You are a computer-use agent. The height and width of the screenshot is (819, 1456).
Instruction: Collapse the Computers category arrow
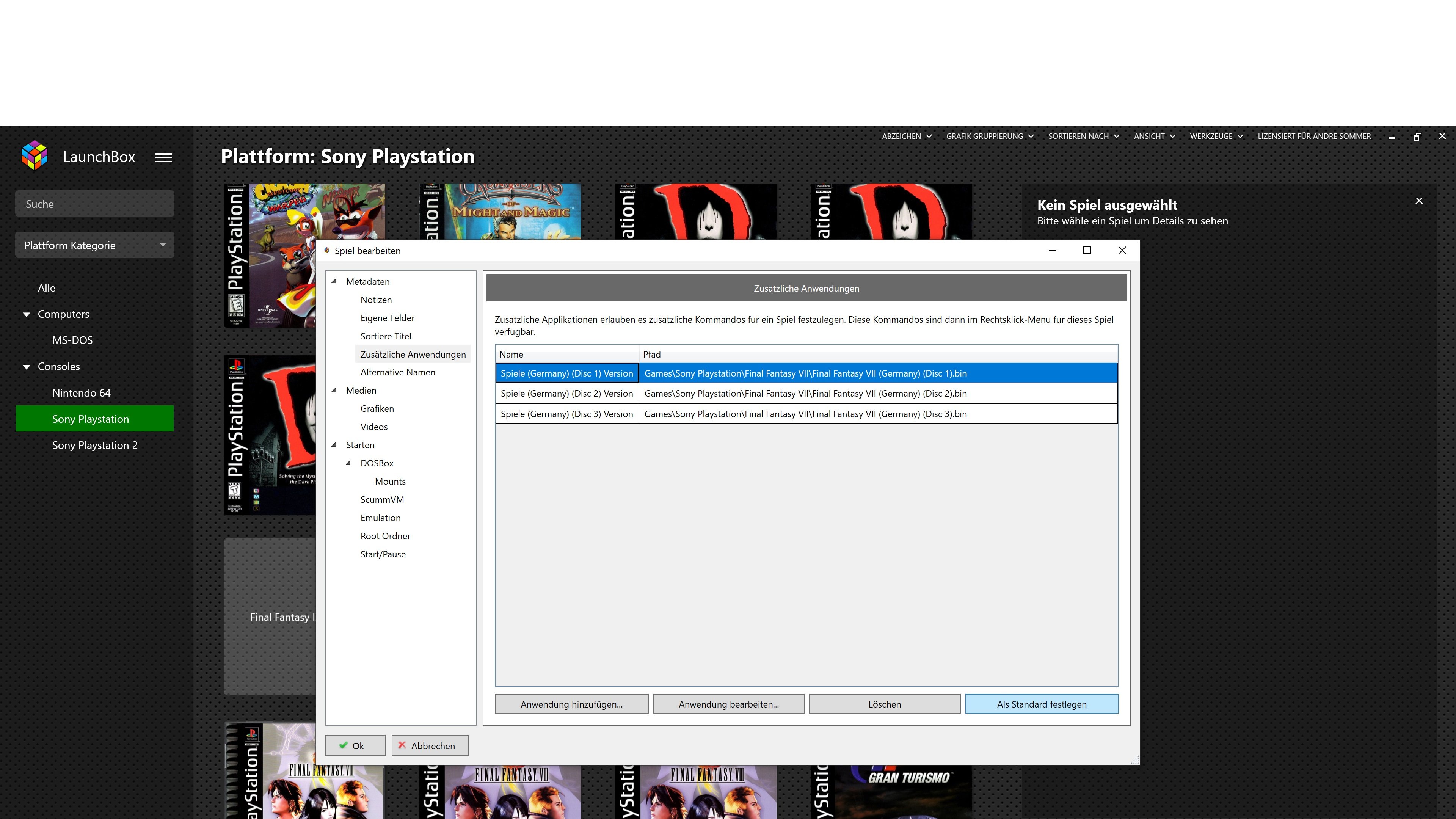pos(27,314)
